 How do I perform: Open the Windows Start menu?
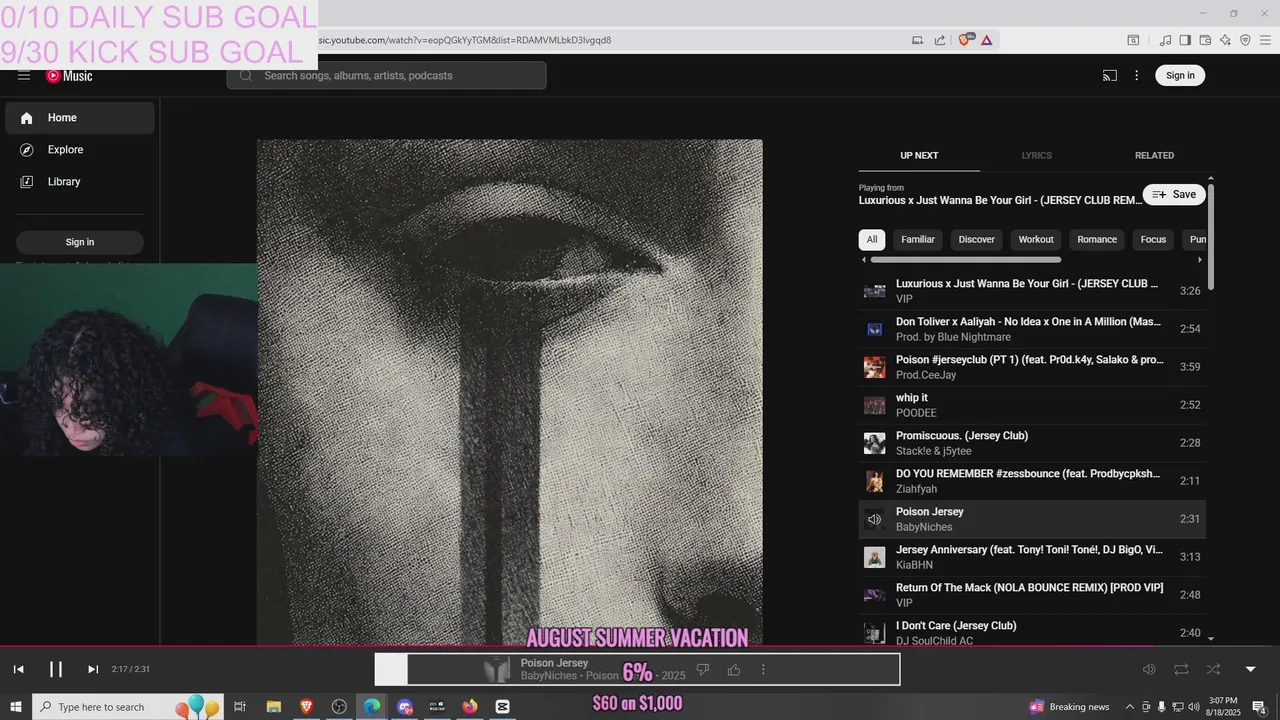coord(15,707)
